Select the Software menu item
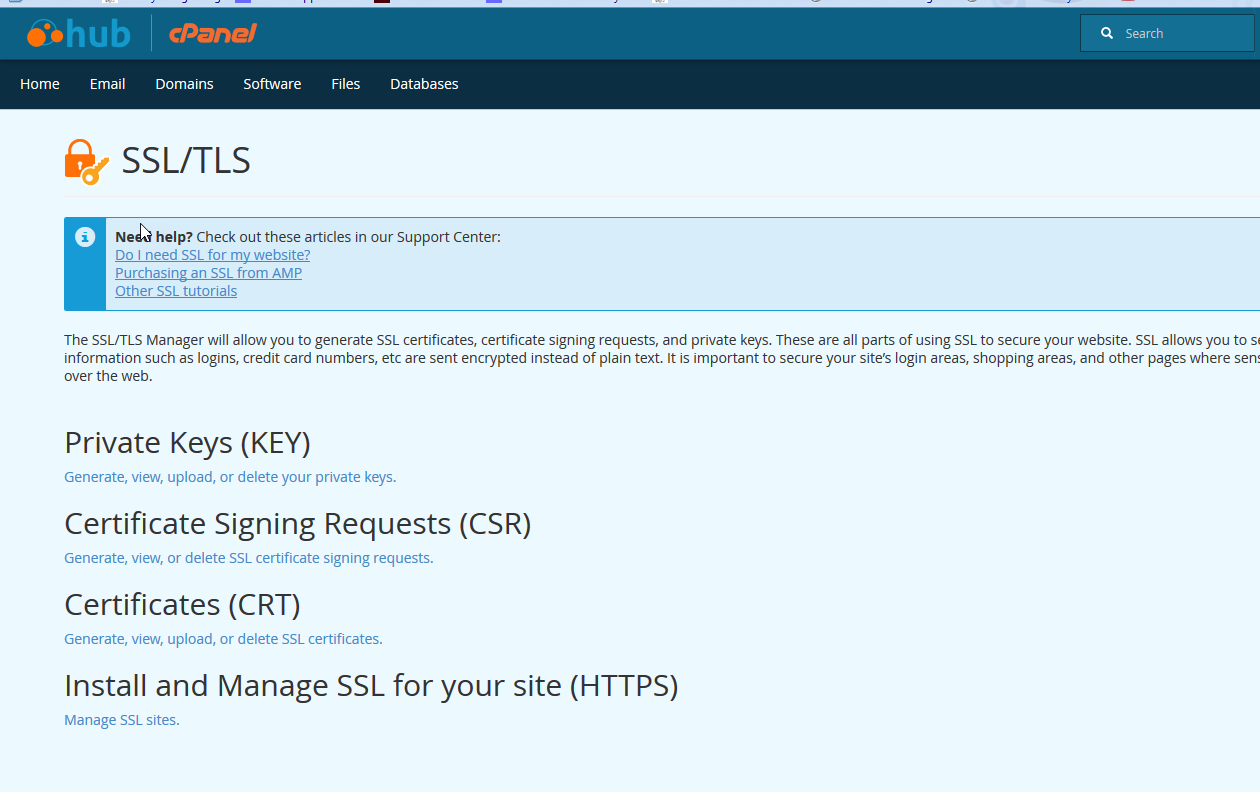The width and height of the screenshot is (1260, 792). pos(272,84)
